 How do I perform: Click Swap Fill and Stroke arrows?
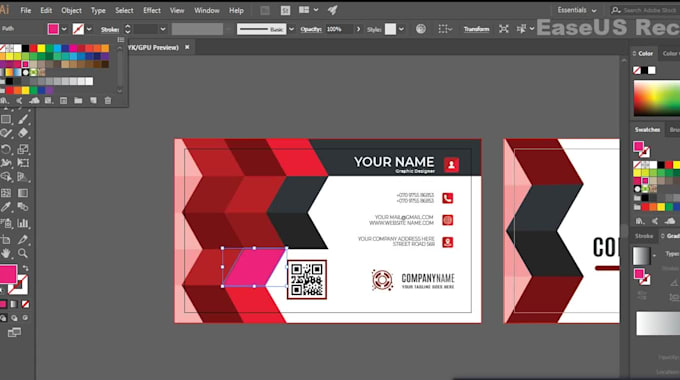coord(25,269)
